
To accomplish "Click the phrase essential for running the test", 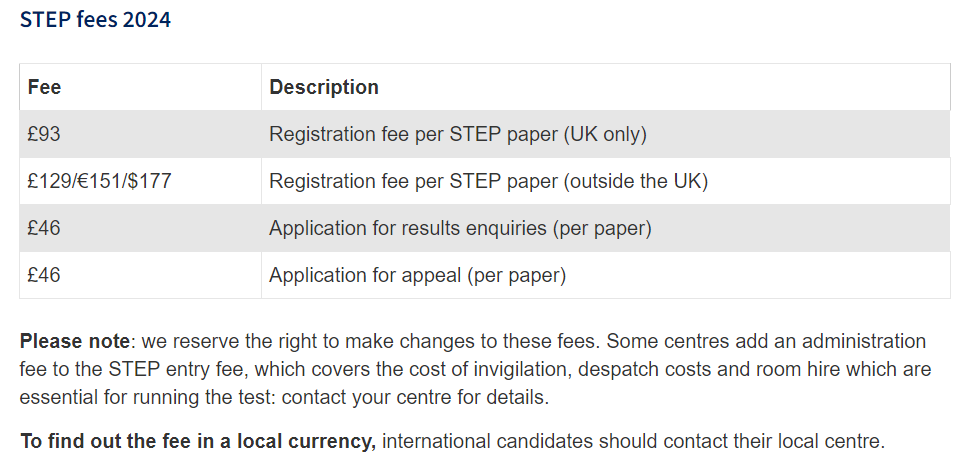I will click(148, 398).
